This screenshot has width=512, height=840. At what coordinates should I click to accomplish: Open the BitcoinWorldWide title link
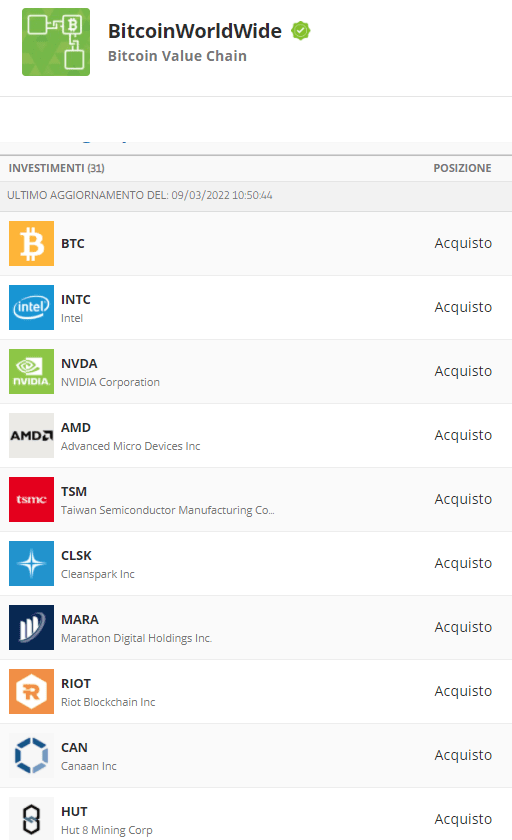tap(195, 31)
